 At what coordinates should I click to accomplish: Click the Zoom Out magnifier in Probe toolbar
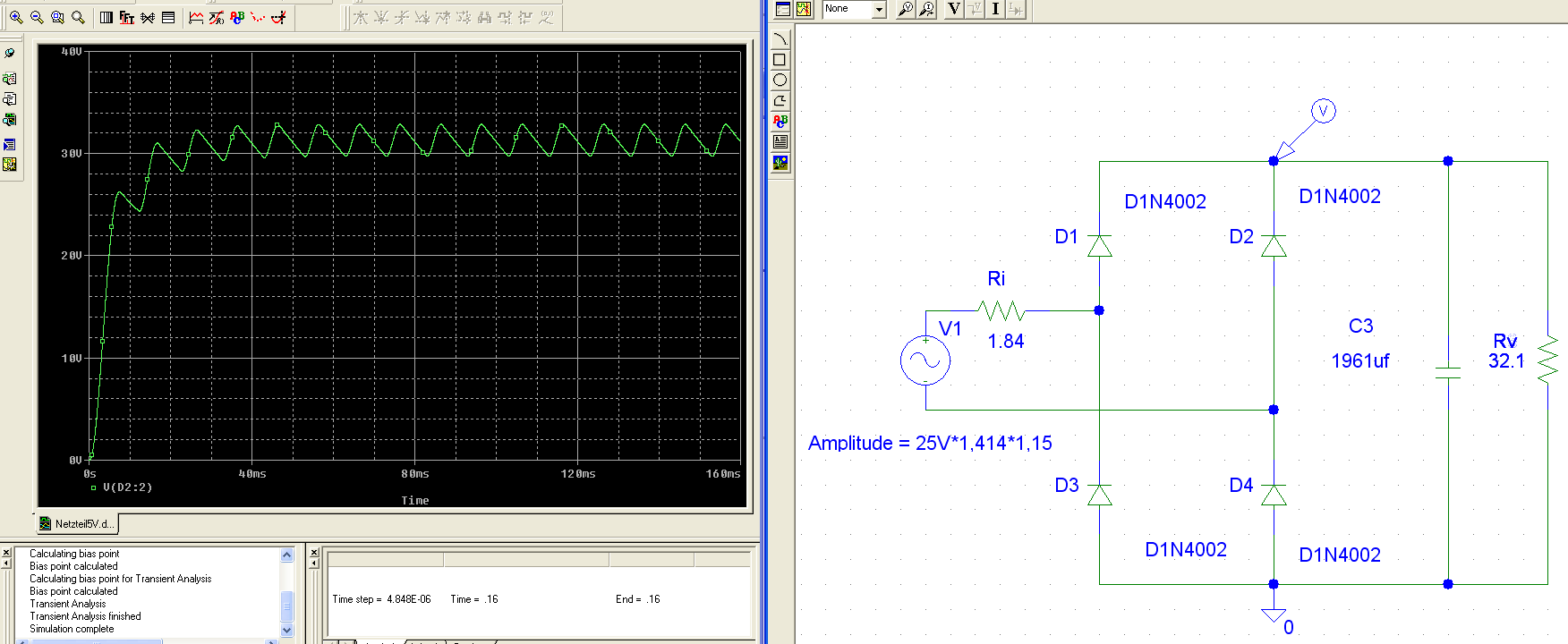(37, 17)
